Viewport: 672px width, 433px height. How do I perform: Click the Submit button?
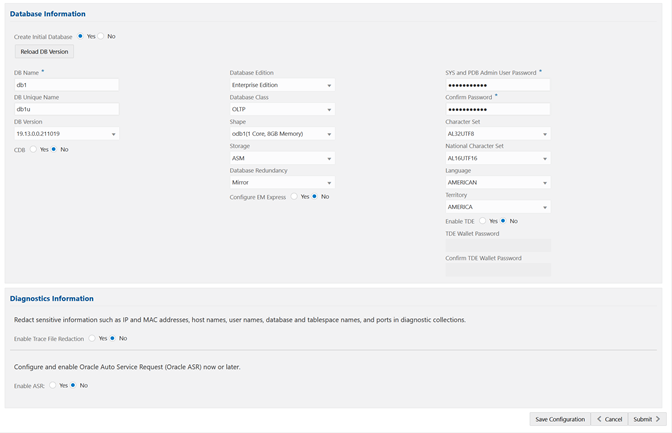647,419
